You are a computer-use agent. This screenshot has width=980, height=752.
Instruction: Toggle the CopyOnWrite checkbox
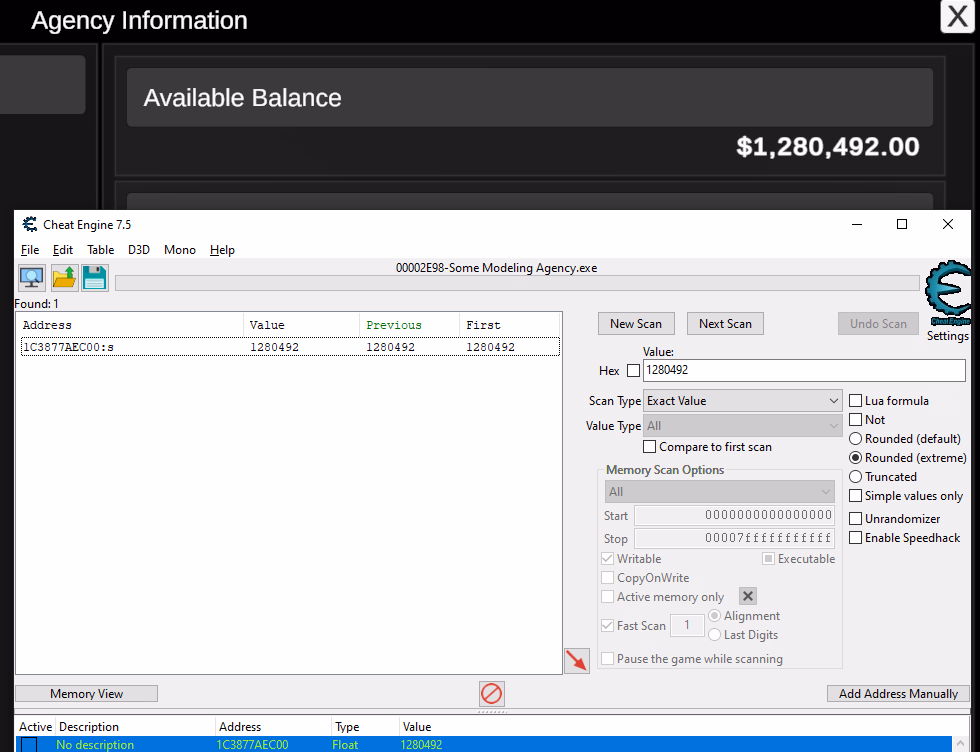click(608, 578)
